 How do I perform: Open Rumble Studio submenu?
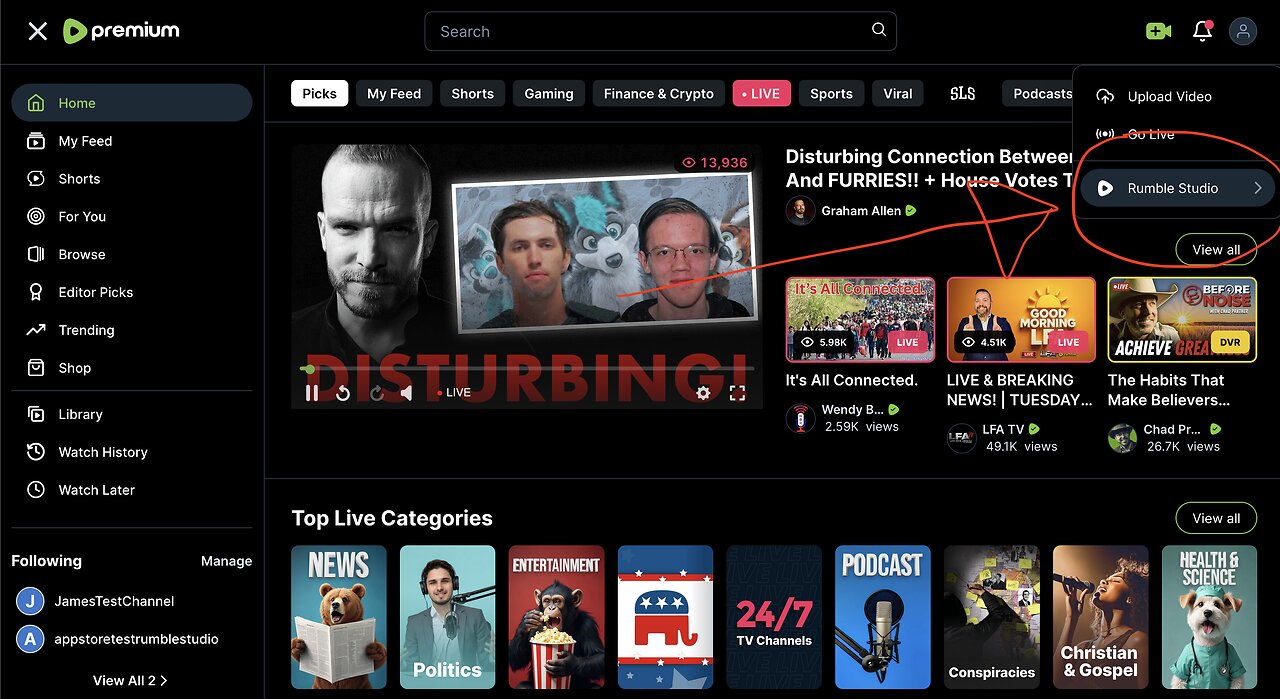pyautogui.click(x=1177, y=188)
